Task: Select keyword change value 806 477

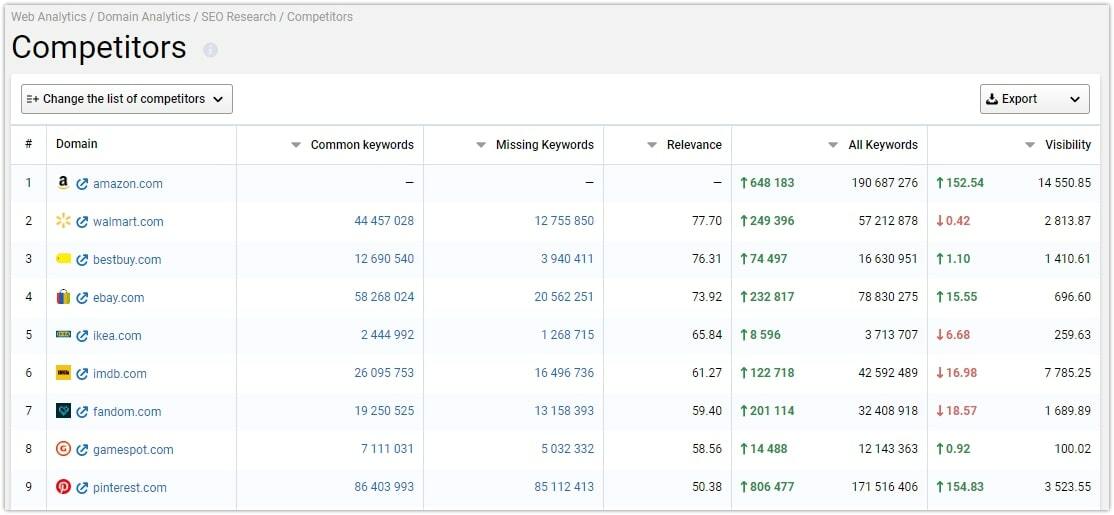Action: coord(767,487)
